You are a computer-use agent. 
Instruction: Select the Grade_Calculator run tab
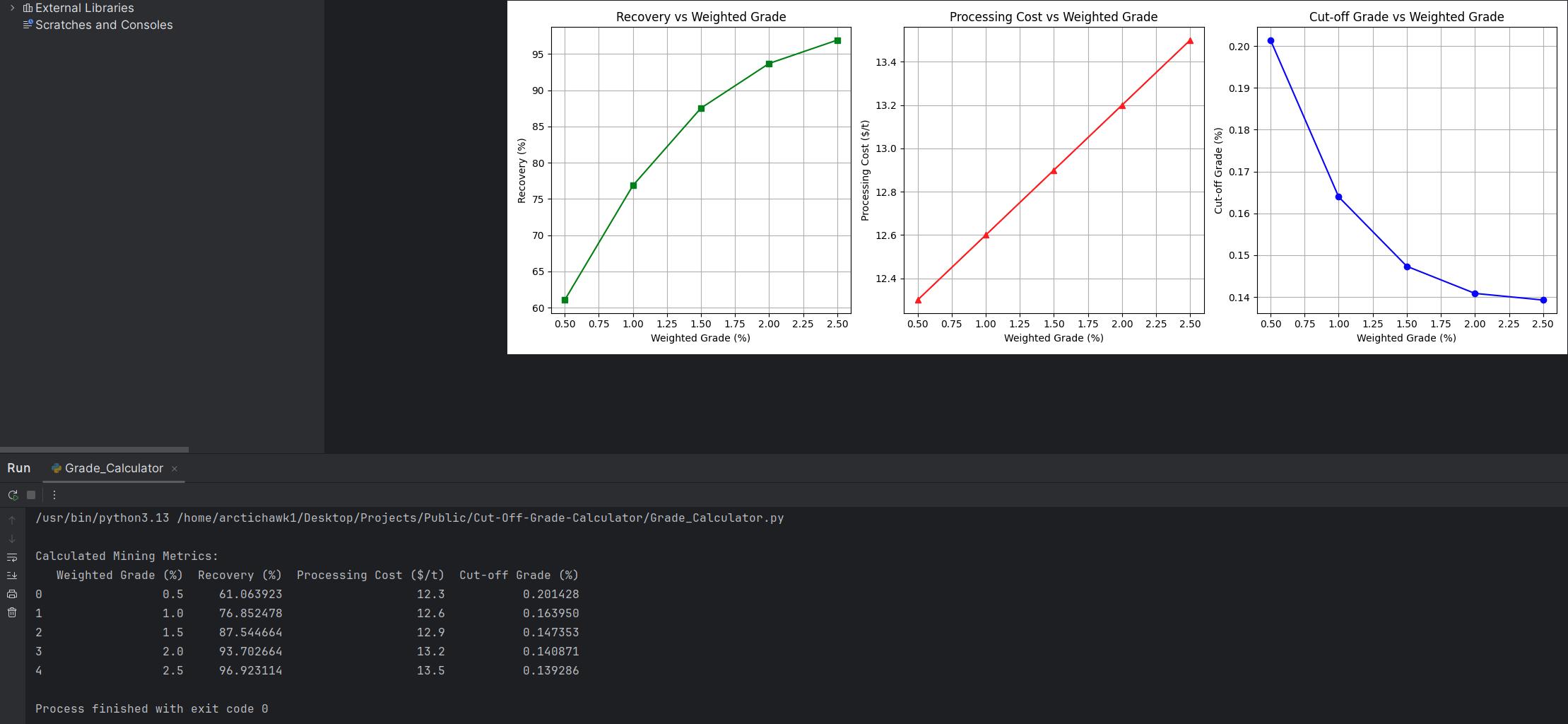pyautogui.click(x=113, y=468)
